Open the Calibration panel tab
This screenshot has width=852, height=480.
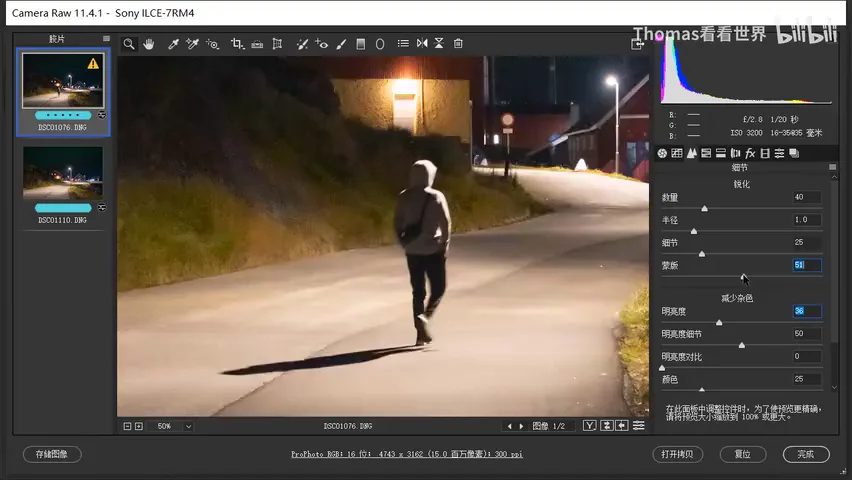pos(765,153)
